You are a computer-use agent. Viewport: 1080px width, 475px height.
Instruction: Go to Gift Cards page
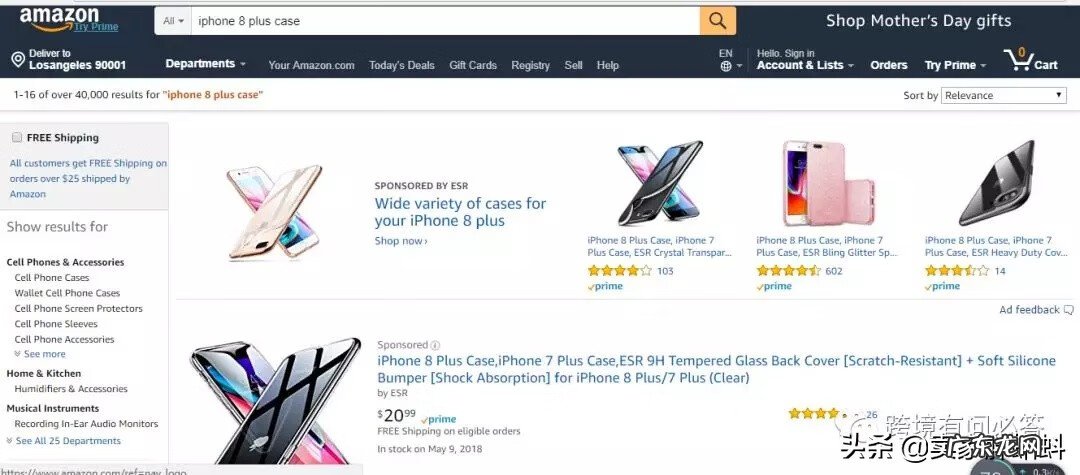tap(473, 65)
